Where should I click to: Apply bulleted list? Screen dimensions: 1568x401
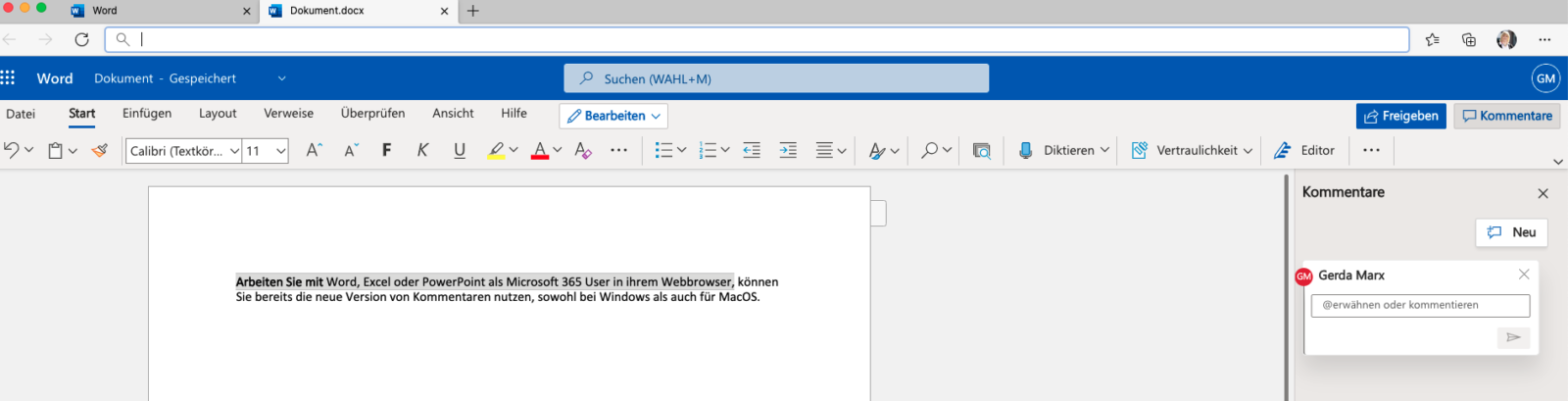[x=663, y=150]
